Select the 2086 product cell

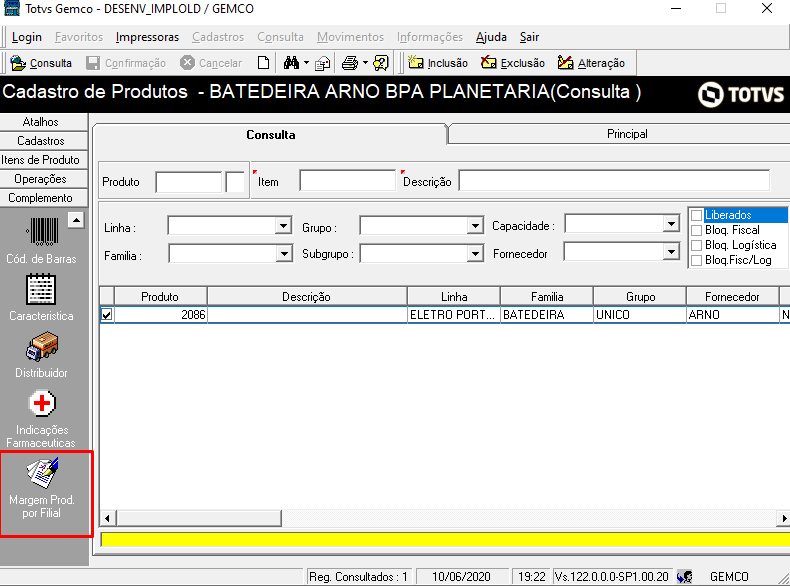pos(161,315)
